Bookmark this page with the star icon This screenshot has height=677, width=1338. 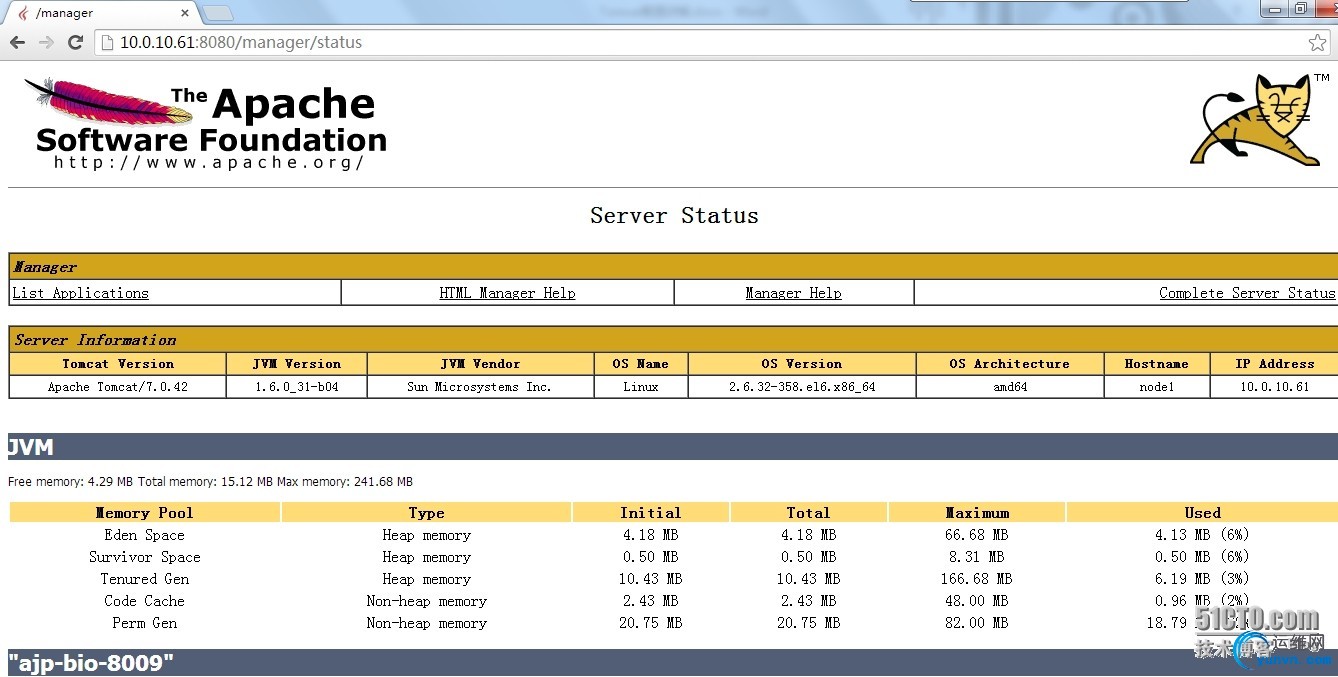(1318, 43)
